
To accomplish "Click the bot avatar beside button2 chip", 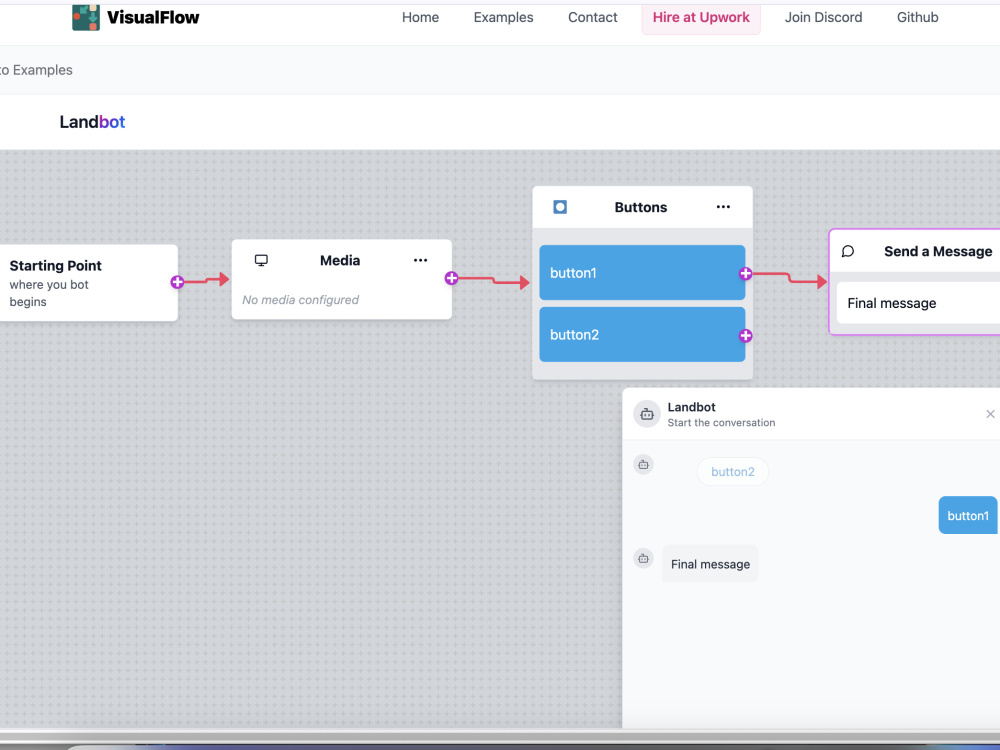I will pyautogui.click(x=643, y=464).
